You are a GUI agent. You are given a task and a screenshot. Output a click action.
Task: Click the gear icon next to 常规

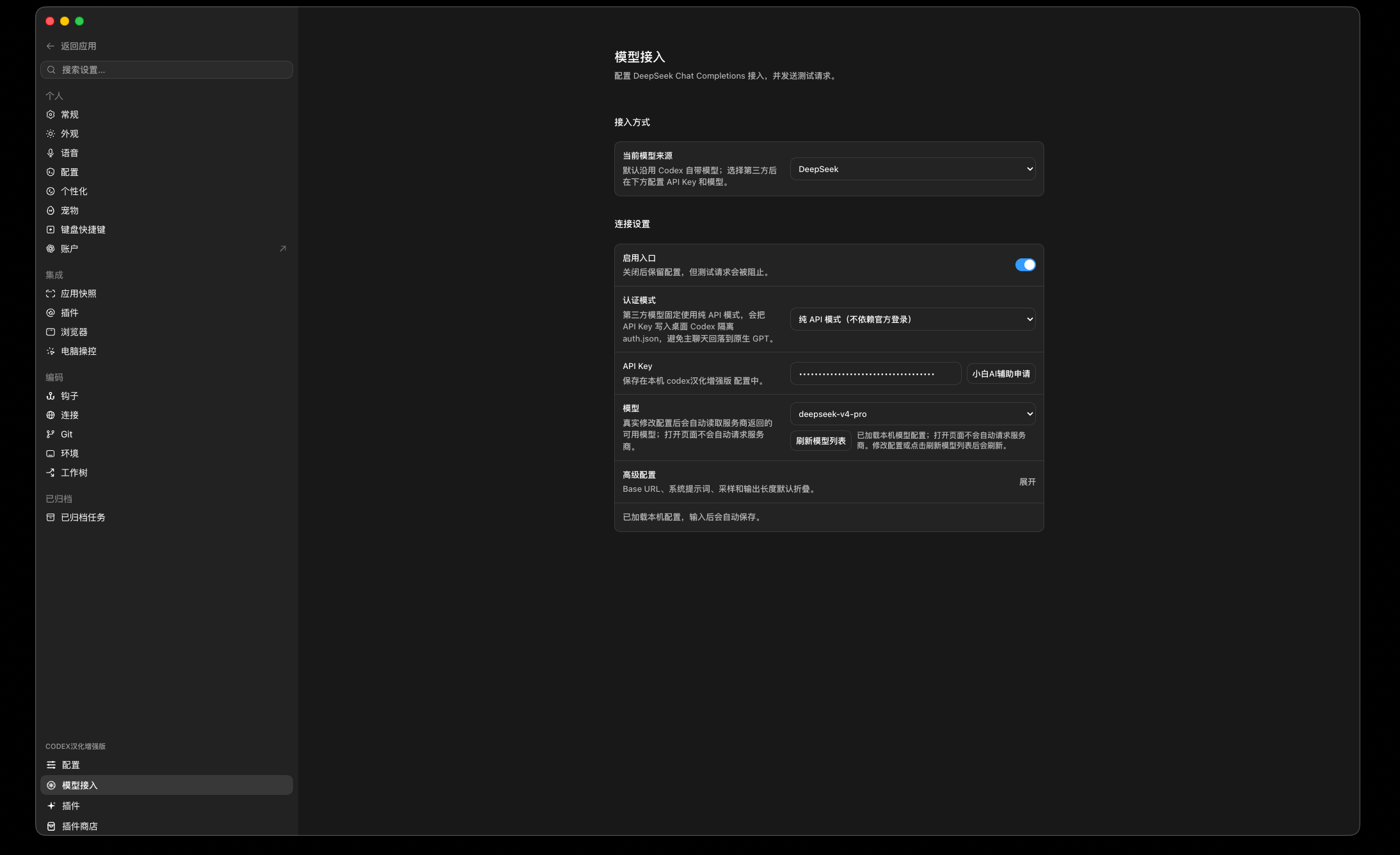[x=51, y=114]
